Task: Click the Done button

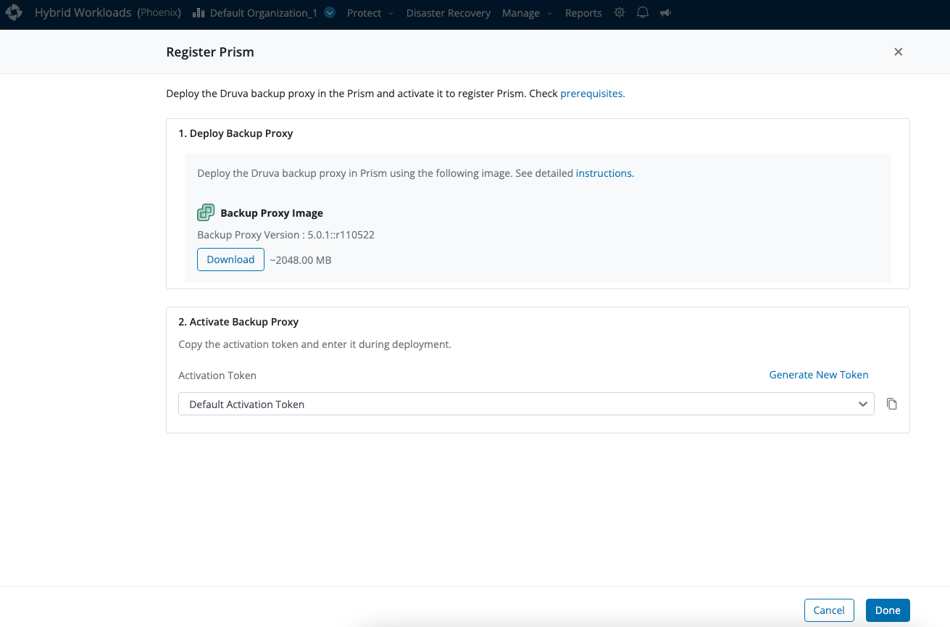Action: click(x=888, y=610)
